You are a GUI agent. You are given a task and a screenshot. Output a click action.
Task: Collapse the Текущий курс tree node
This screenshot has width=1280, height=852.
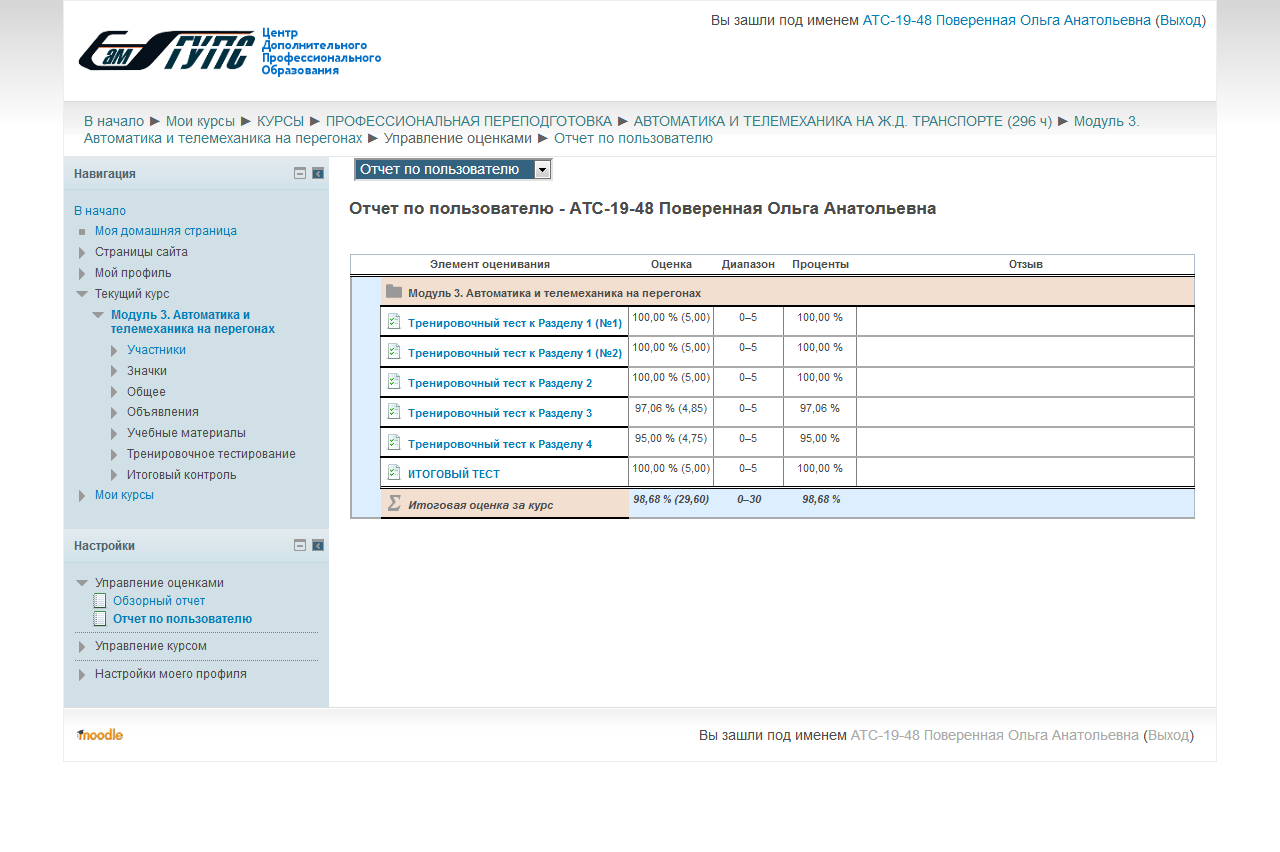coord(82,294)
